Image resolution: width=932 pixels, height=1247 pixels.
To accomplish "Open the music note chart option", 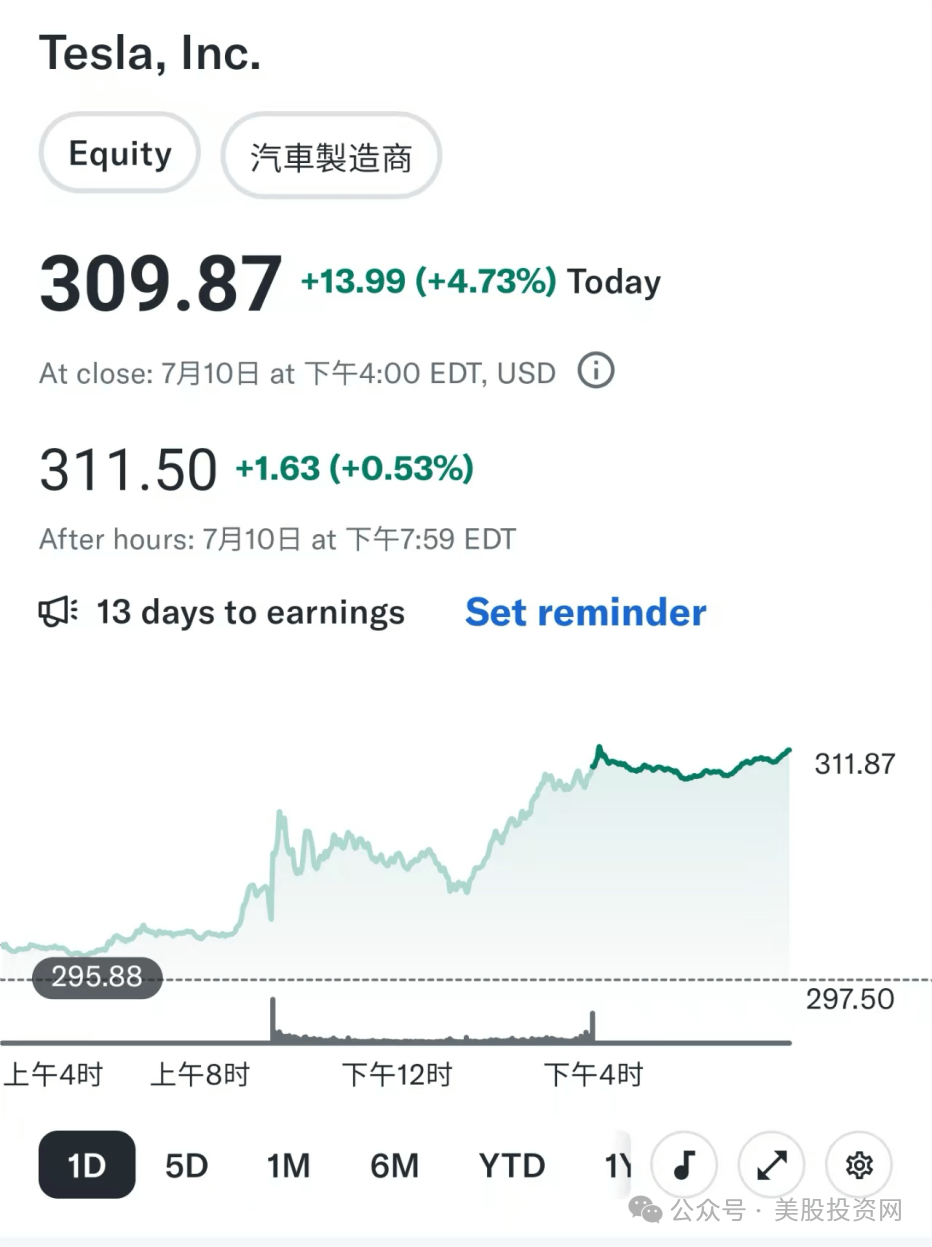I will coord(684,1164).
